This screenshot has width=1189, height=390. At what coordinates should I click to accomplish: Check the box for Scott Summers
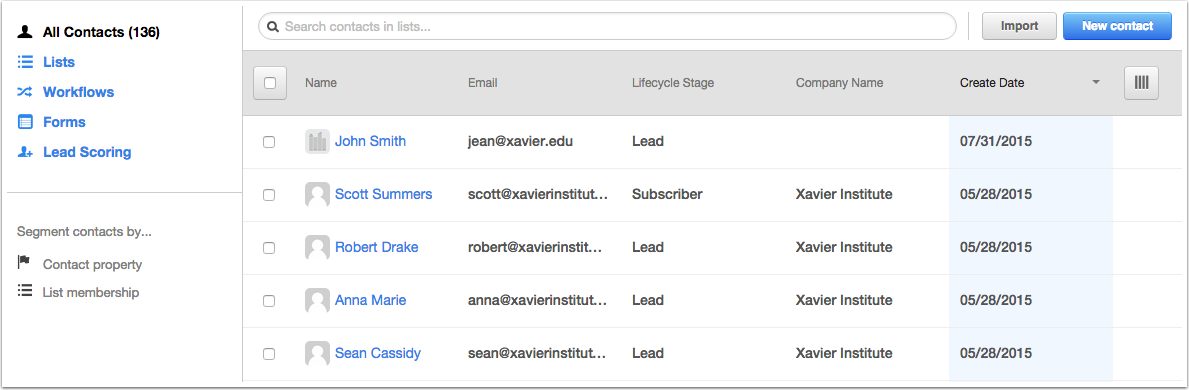point(269,195)
